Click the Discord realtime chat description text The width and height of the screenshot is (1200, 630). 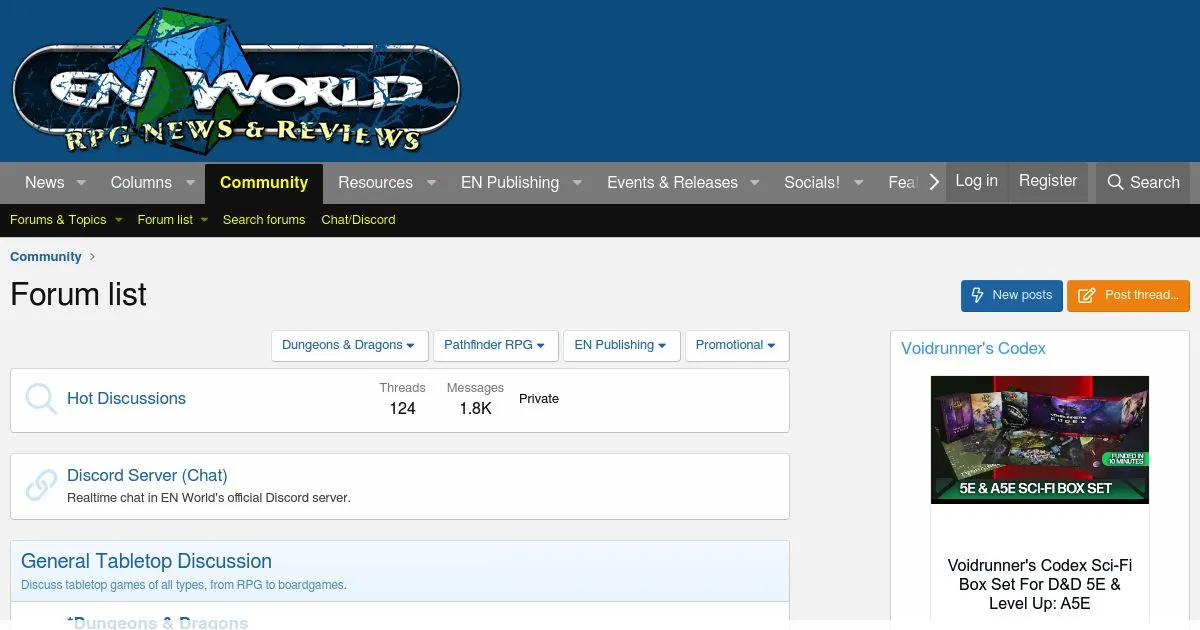(x=209, y=497)
